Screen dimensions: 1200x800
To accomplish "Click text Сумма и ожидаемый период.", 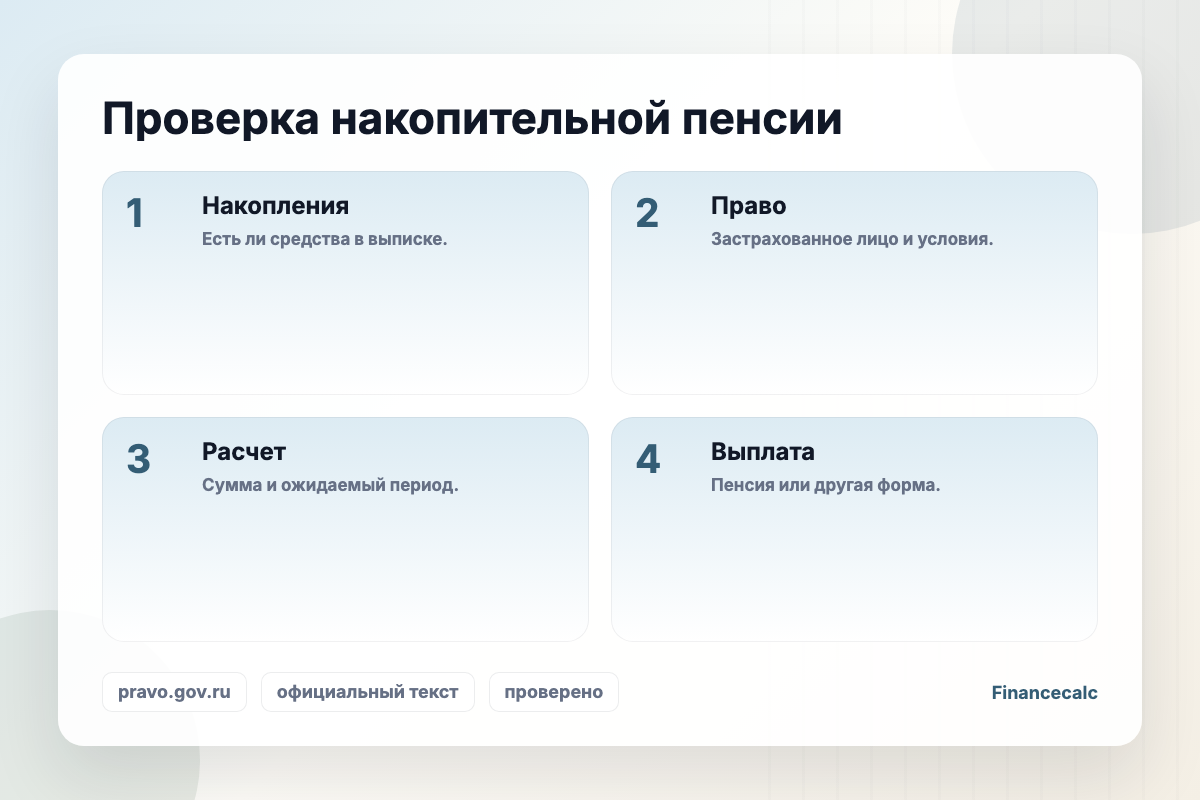I will [330, 486].
